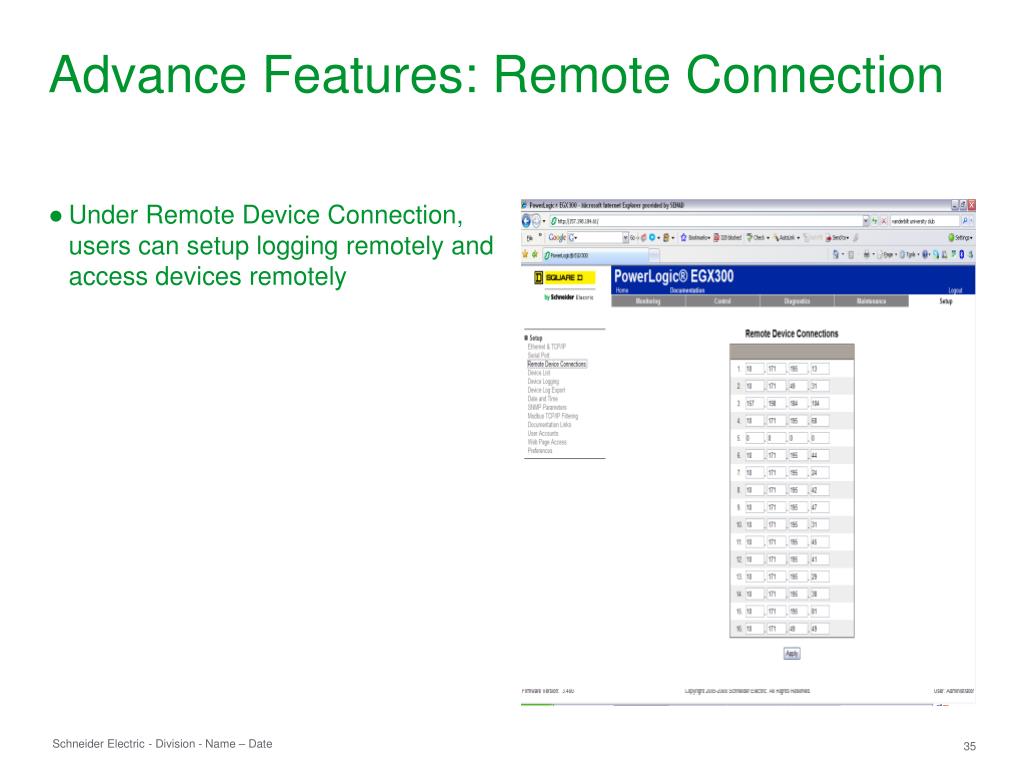
Task: Open the Google toolbar Settings menu
Action: click(x=961, y=238)
